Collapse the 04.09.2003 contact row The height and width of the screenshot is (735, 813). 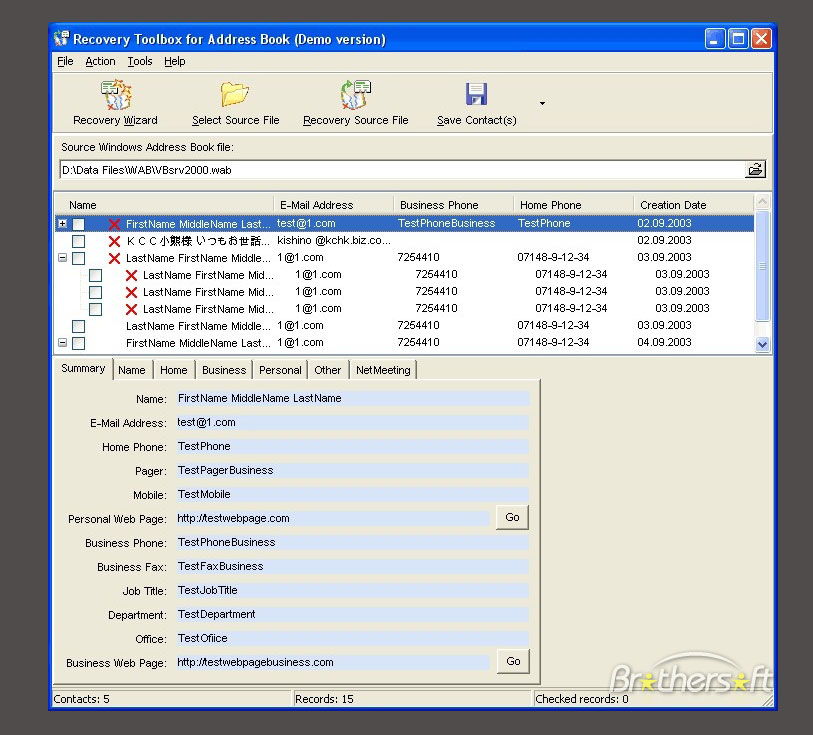coord(62,343)
